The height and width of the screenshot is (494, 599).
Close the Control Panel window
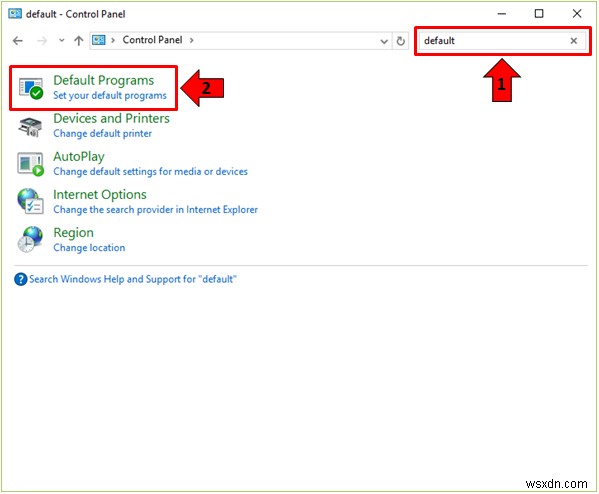(x=576, y=14)
